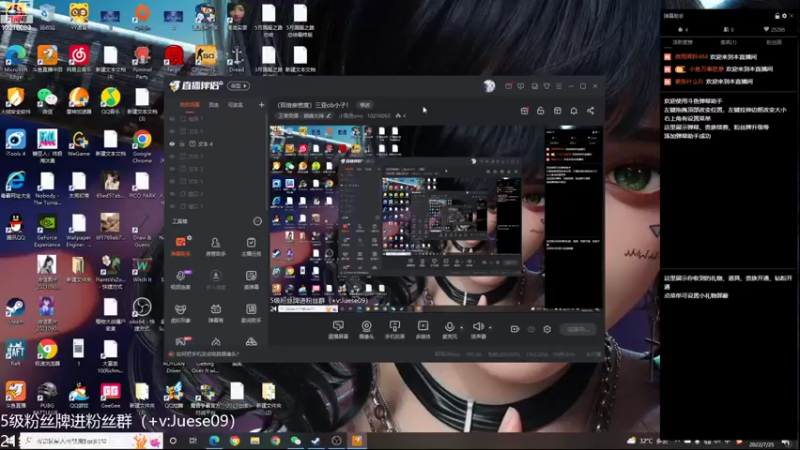The image size is (800, 450).
Task: Toggle lock on 弹幕助手 side panel
Action: pyautogui.click(x=777, y=16)
